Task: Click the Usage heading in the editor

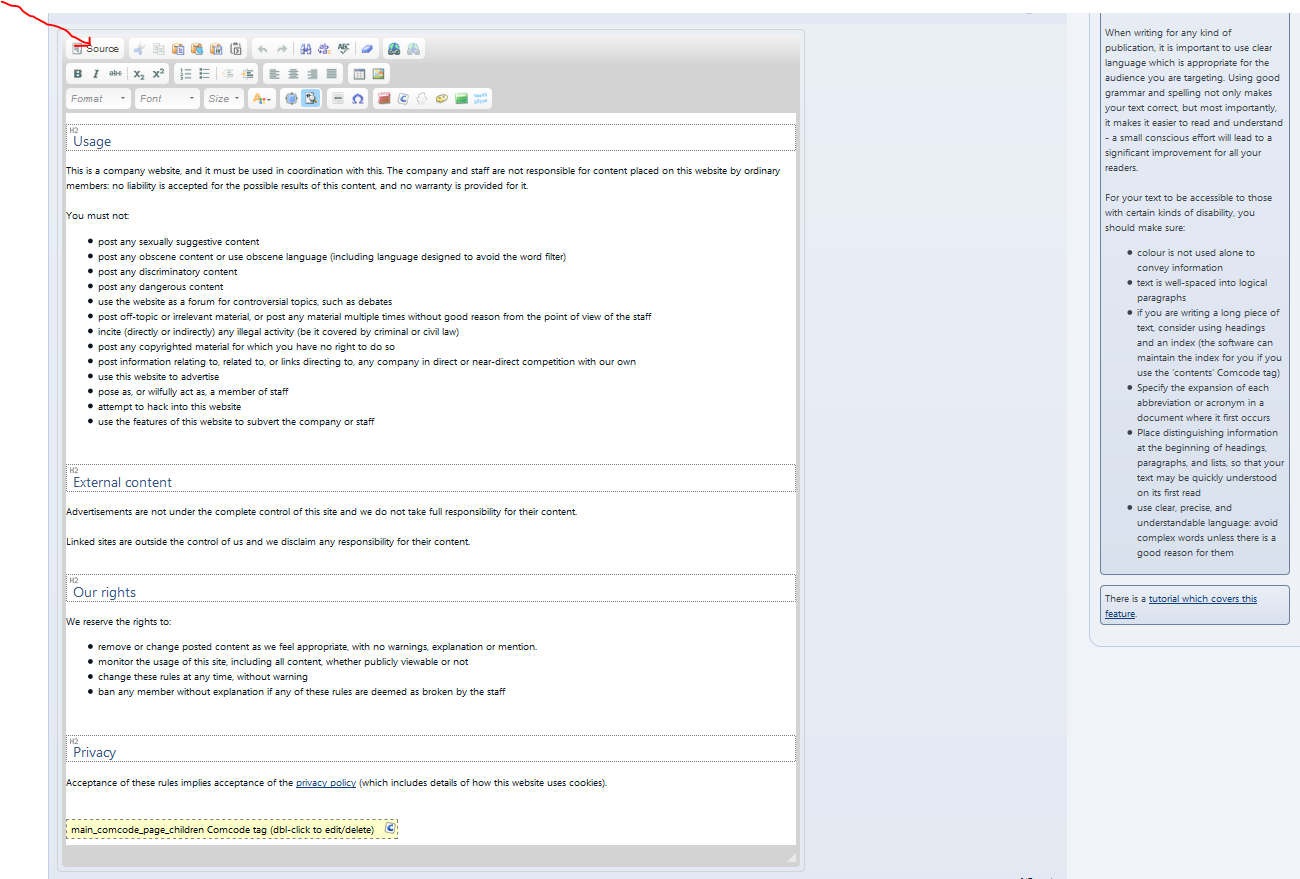Action: coord(92,142)
